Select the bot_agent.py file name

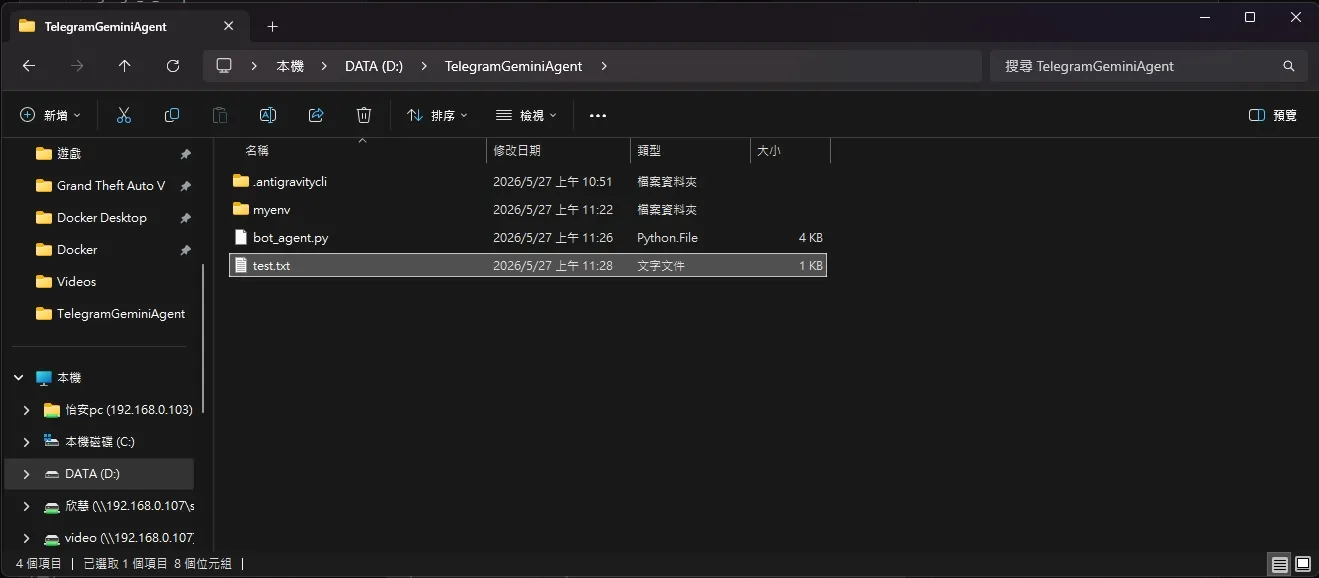tap(291, 238)
